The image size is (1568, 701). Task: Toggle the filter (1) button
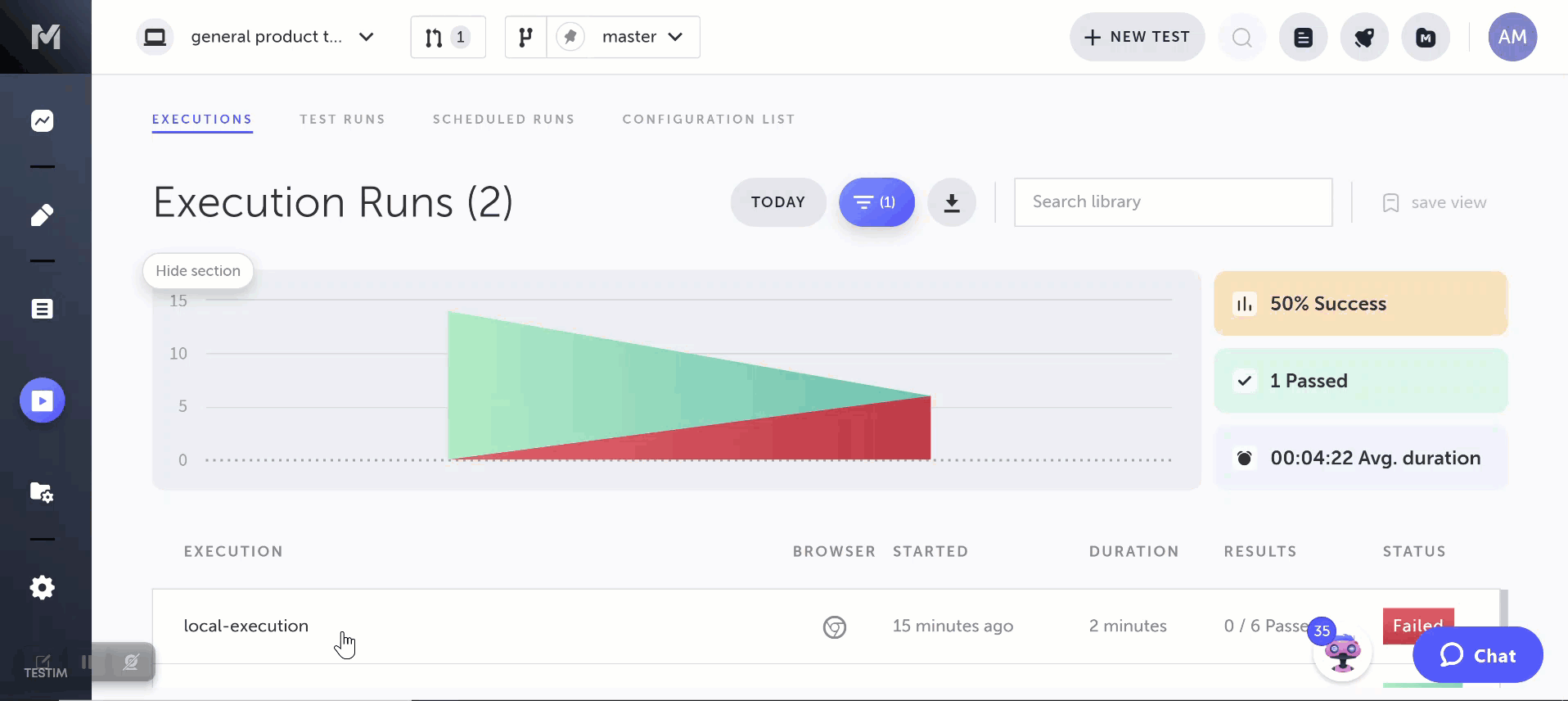(x=876, y=202)
